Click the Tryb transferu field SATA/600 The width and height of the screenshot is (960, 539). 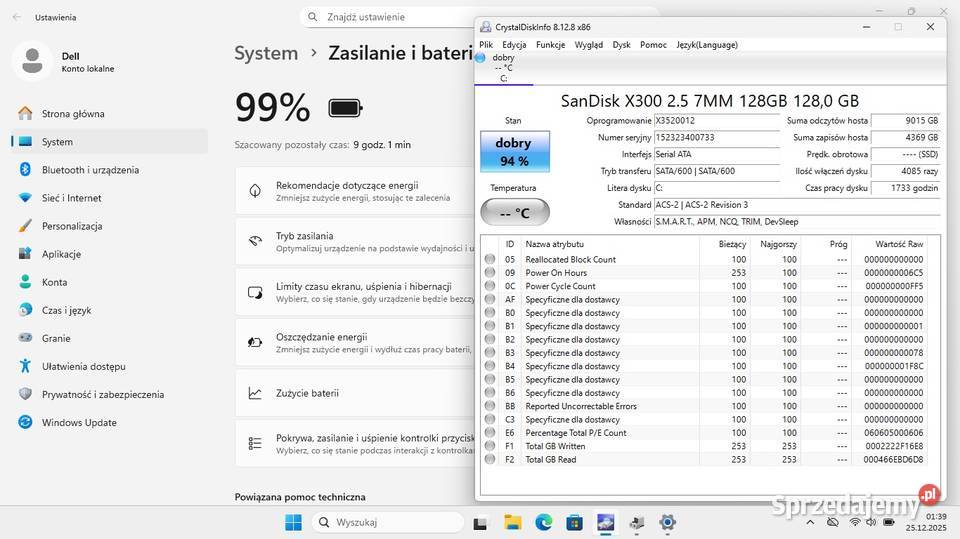pos(716,172)
